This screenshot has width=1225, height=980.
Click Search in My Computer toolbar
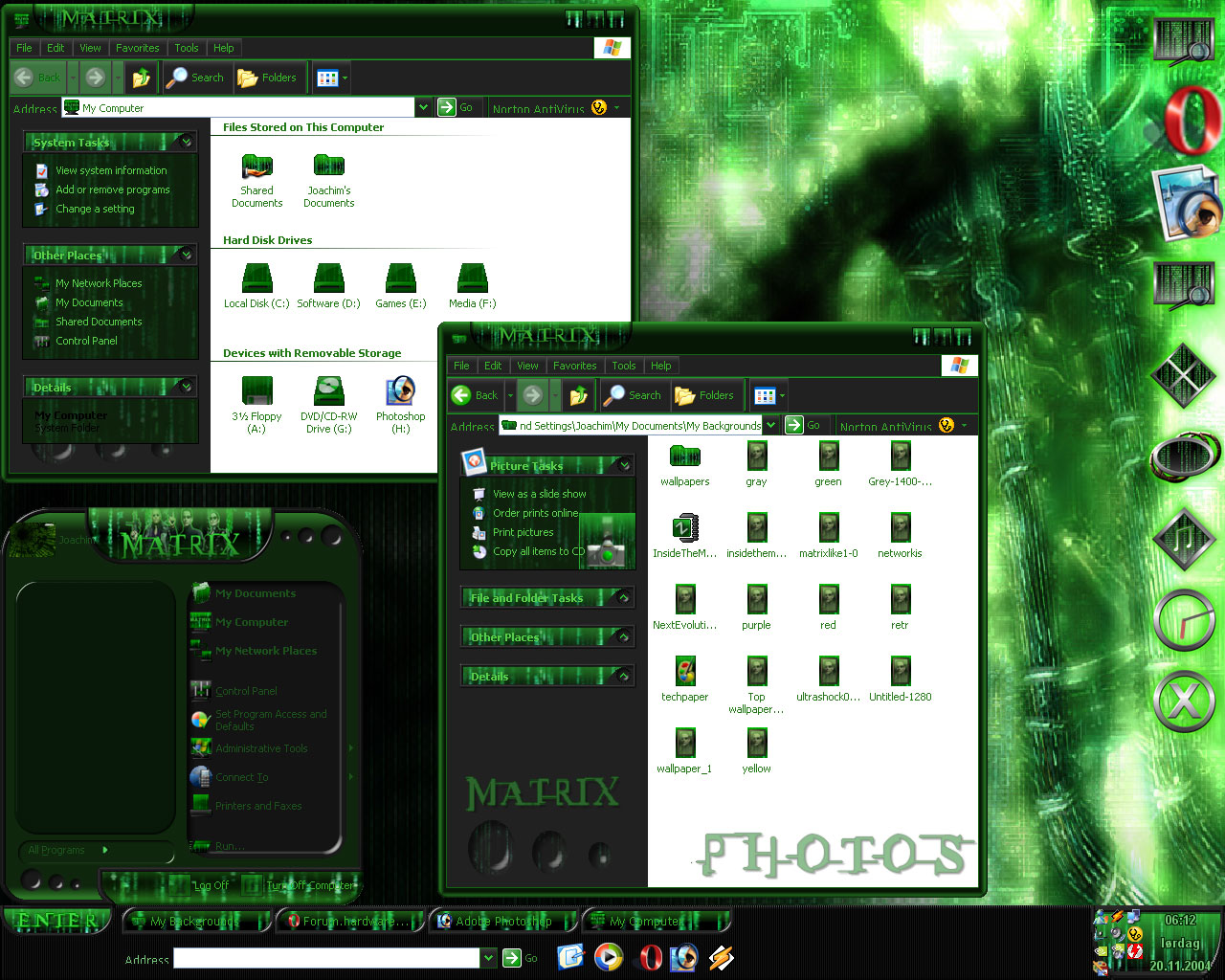pos(195,78)
